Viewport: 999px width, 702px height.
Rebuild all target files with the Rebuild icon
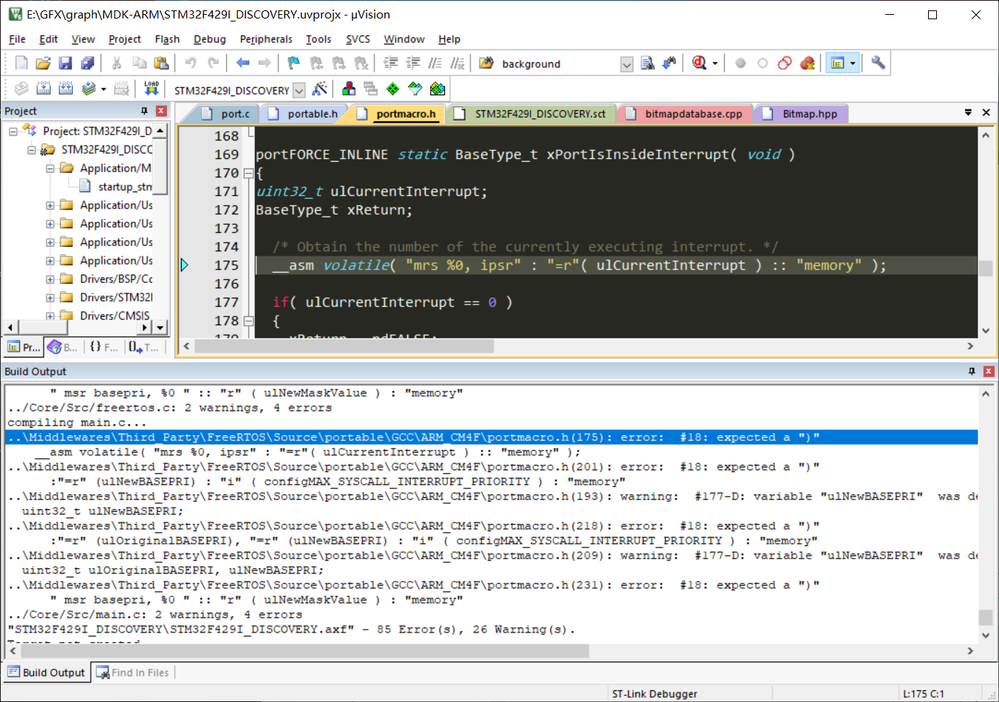(66, 89)
